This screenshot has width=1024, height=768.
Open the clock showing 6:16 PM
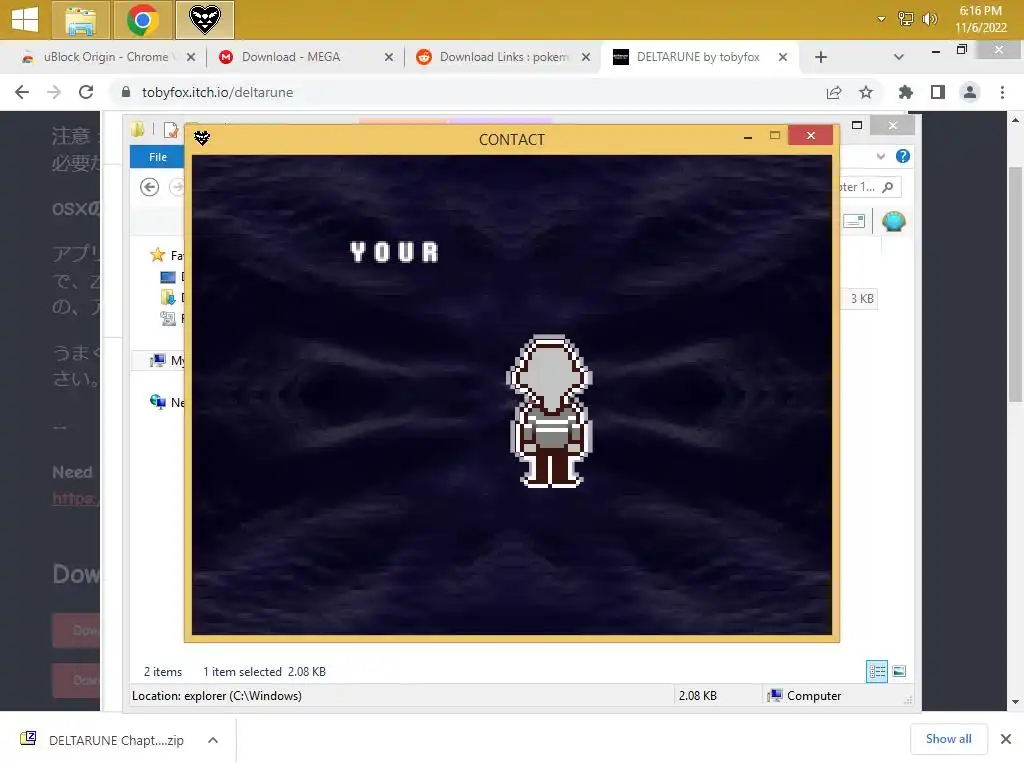pos(980,19)
